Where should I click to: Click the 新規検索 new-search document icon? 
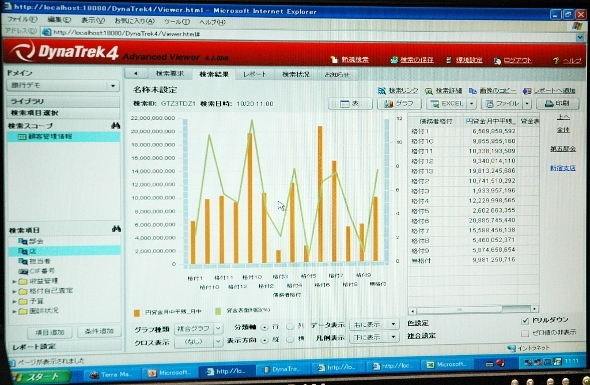[334, 59]
